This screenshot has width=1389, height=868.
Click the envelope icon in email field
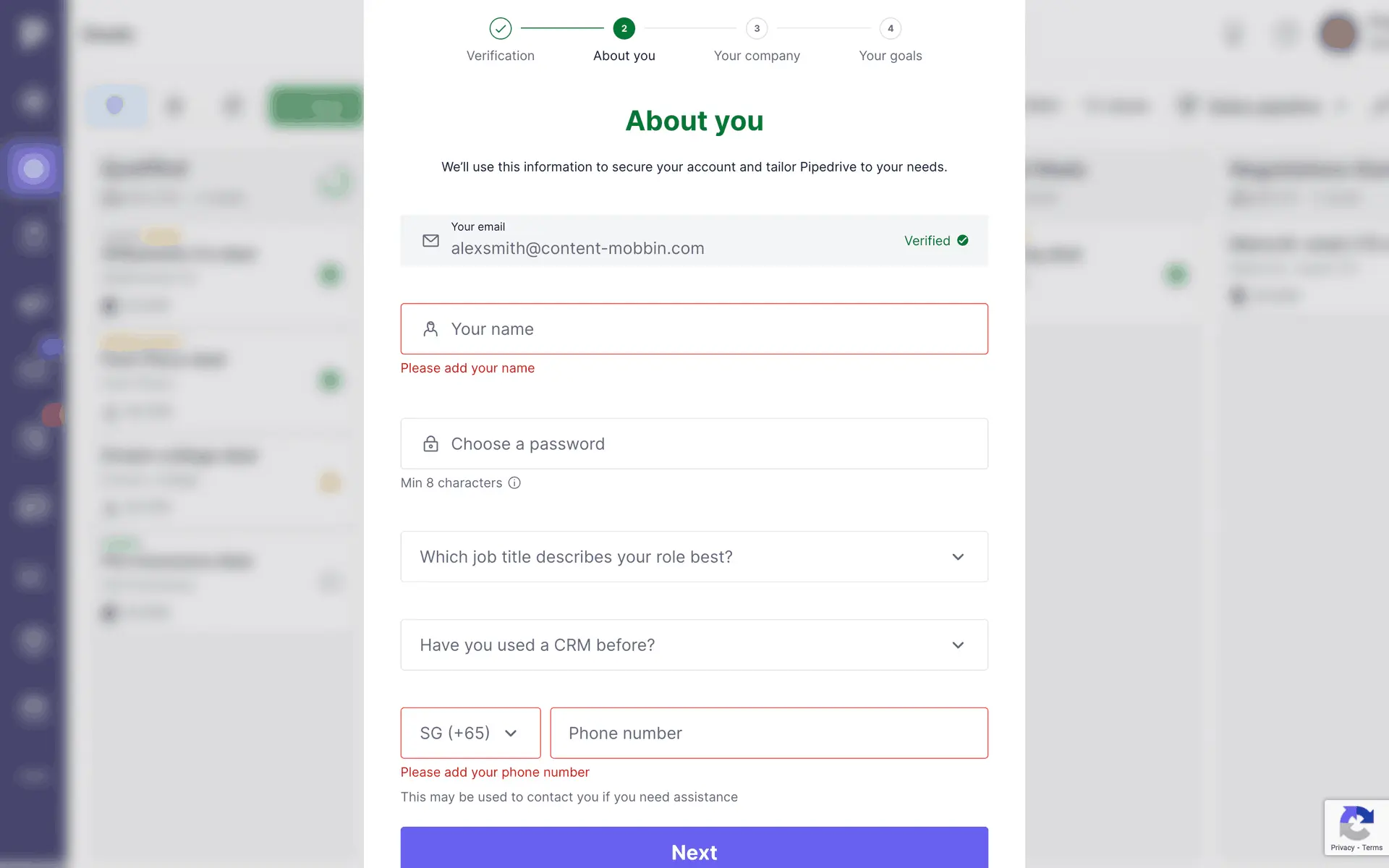point(430,241)
